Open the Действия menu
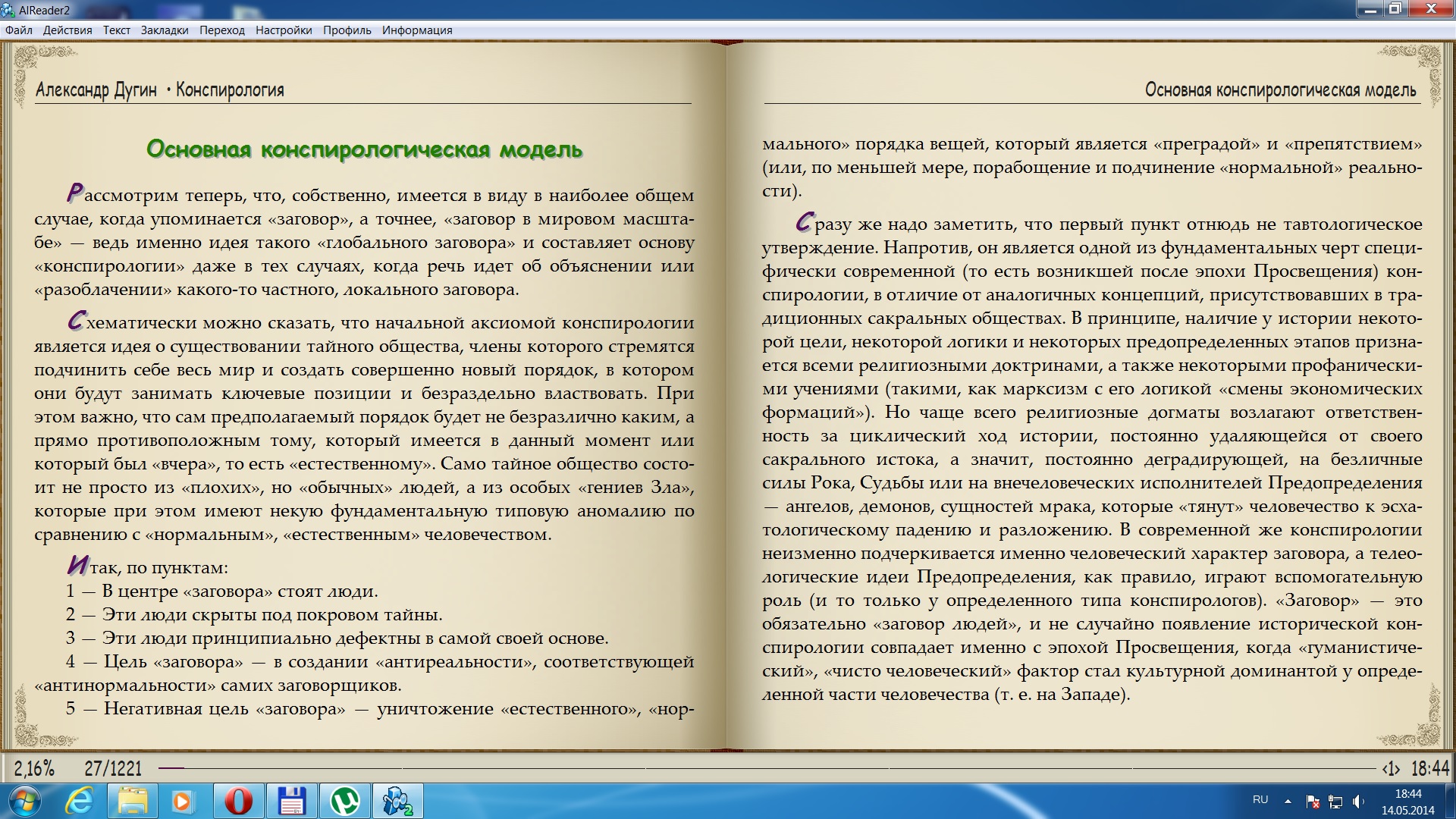 (x=67, y=30)
